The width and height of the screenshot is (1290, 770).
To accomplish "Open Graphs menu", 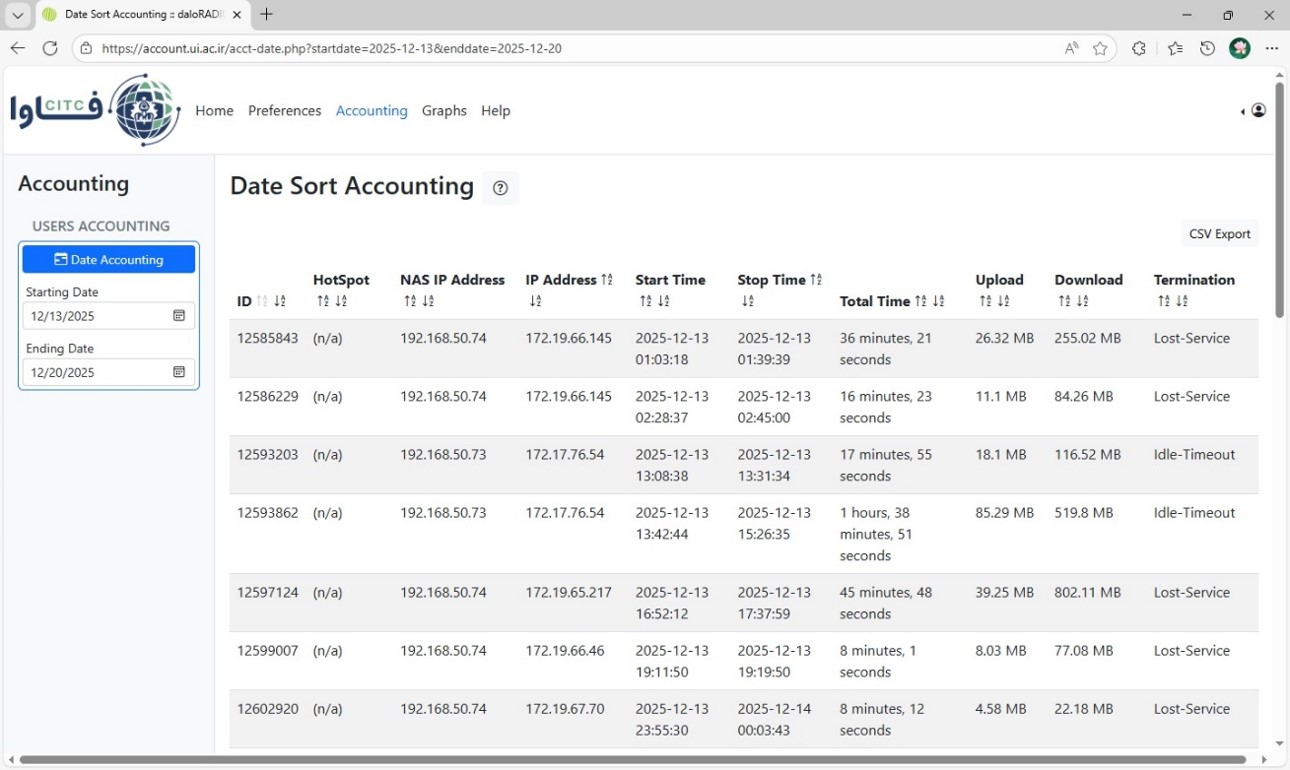I will tap(444, 111).
